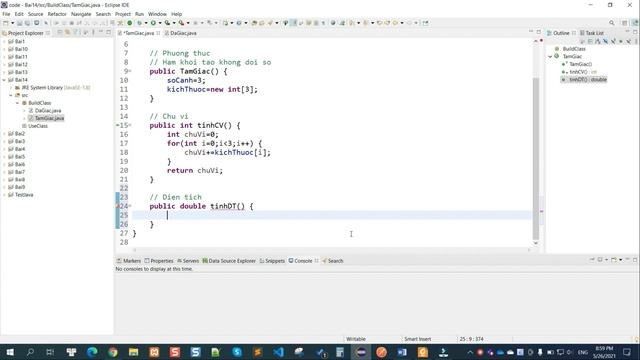
Task: Open the Navigate menu
Action: [81, 14]
